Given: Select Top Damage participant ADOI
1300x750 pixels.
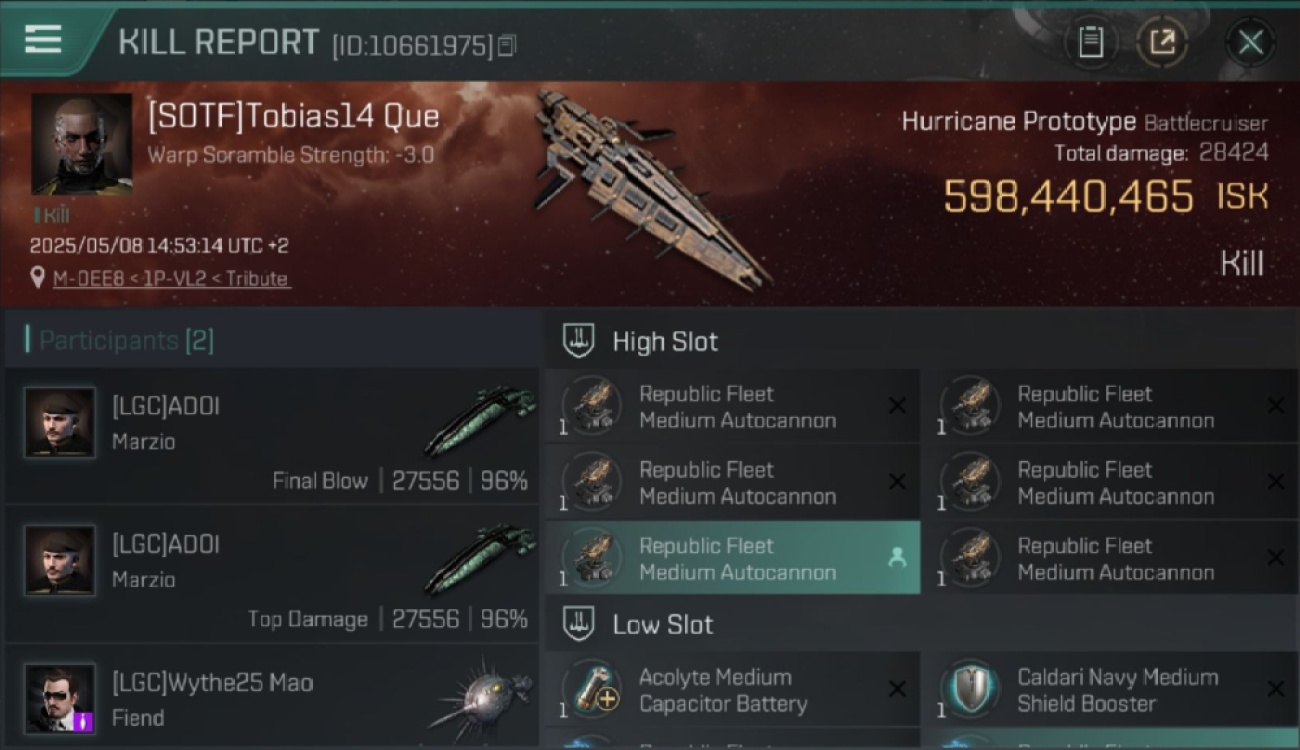Looking at the screenshot, I should [272, 573].
